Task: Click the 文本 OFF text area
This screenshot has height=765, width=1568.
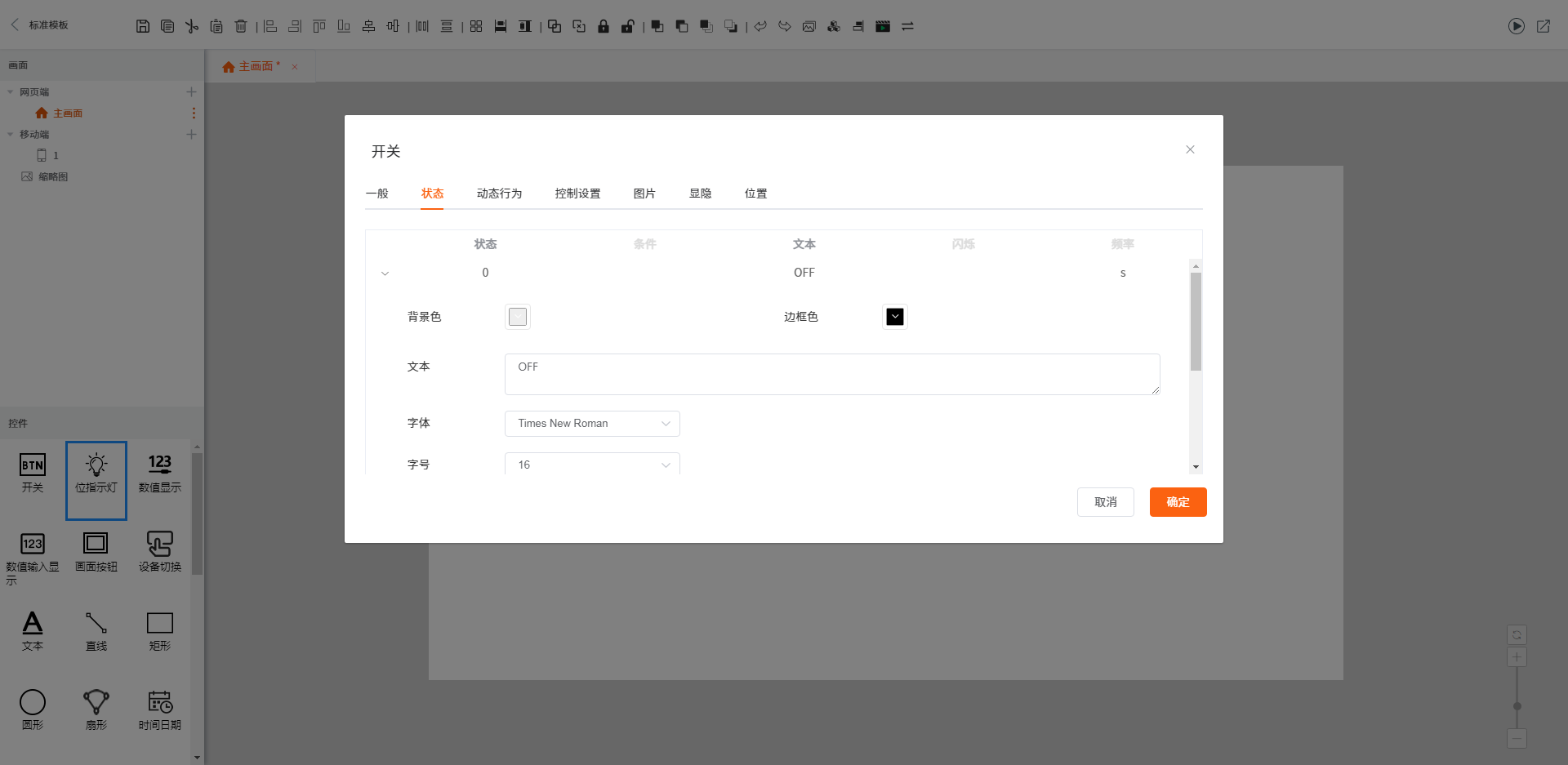Action: coord(832,374)
